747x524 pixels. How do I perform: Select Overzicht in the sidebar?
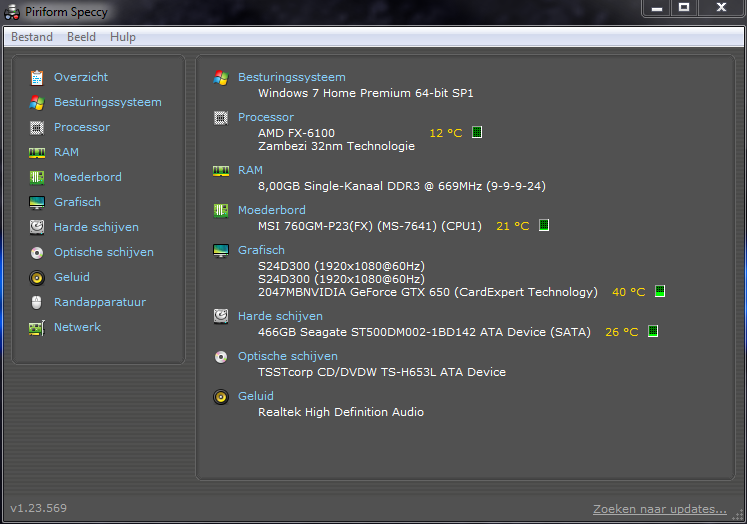tap(81, 77)
